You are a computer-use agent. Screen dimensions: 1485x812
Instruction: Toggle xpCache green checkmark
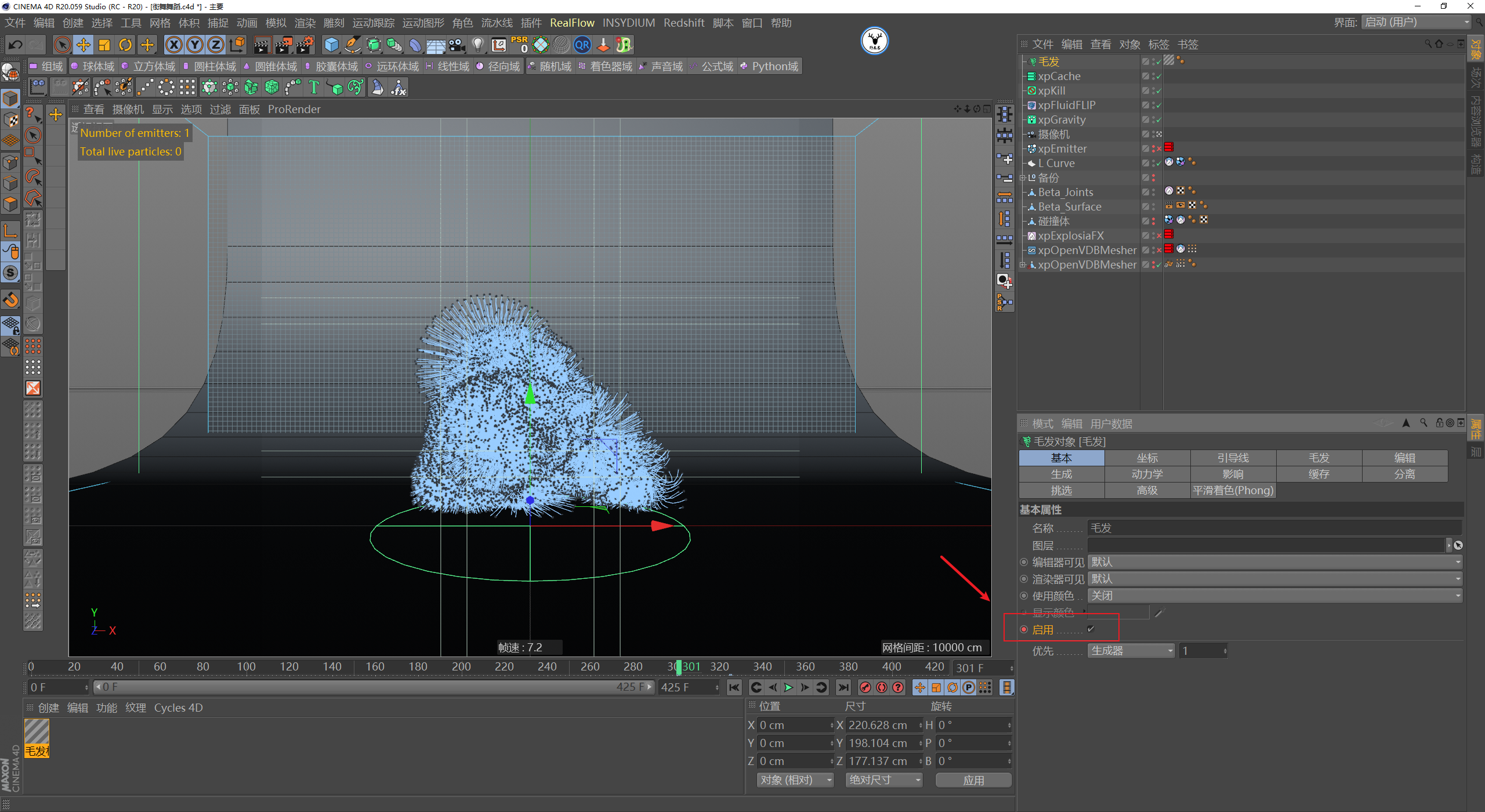(1158, 77)
